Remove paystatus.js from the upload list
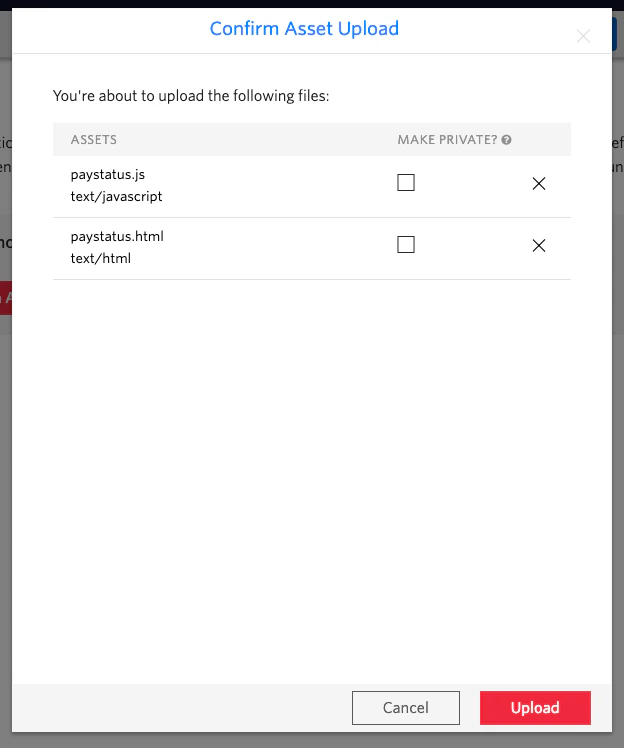This screenshot has height=748, width=624. tap(539, 184)
